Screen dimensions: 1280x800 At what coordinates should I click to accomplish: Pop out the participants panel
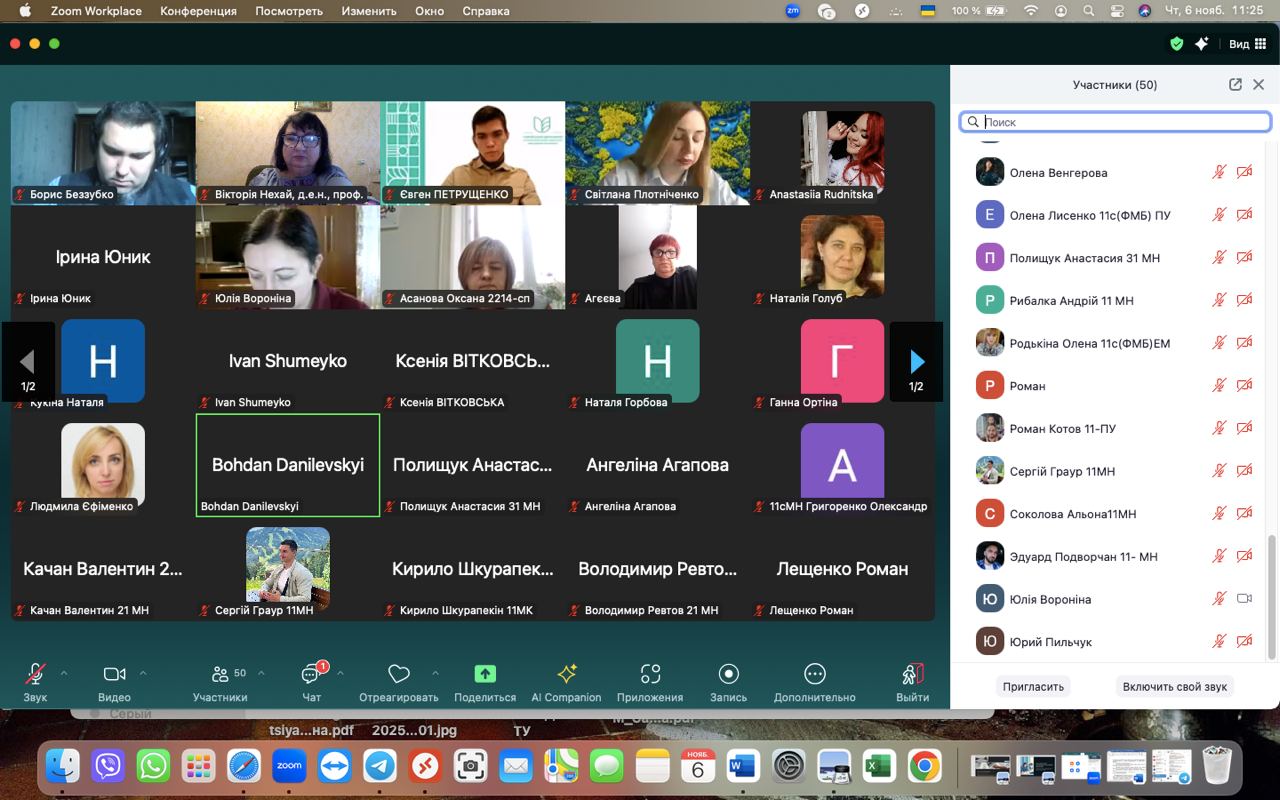pyautogui.click(x=1235, y=85)
